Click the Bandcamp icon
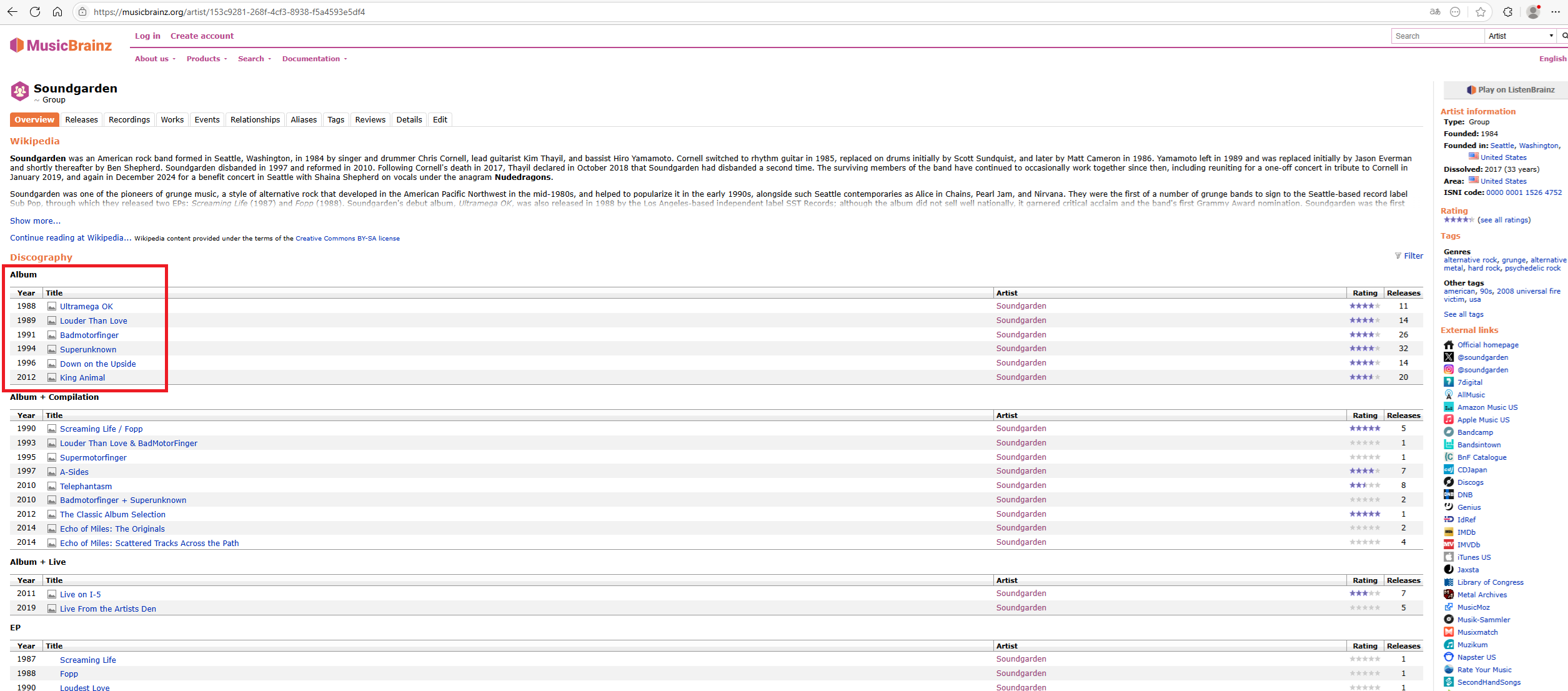Screen dimensions: 1568x691 pos(1449,432)
